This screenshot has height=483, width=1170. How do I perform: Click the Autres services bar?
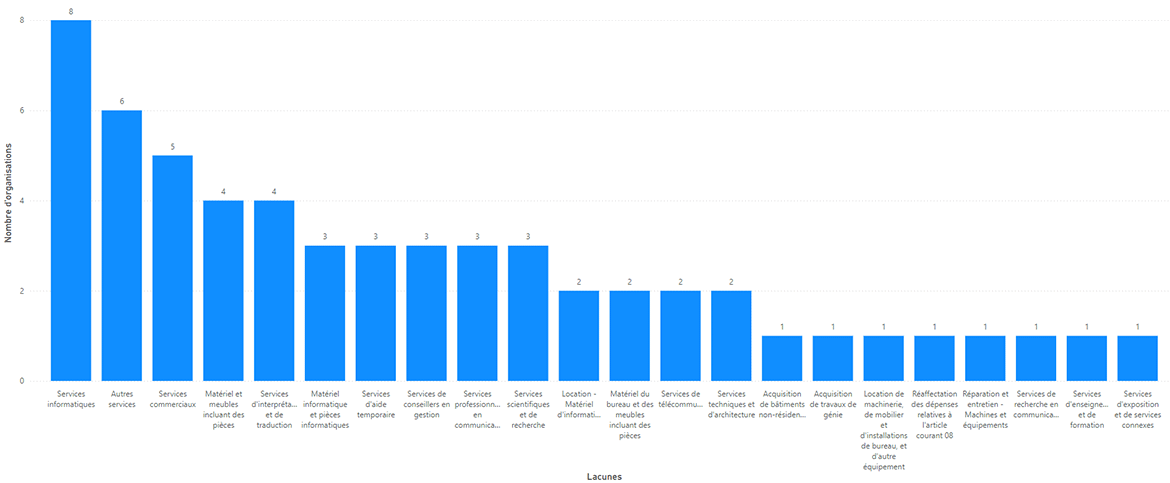[x=122, y=246]
